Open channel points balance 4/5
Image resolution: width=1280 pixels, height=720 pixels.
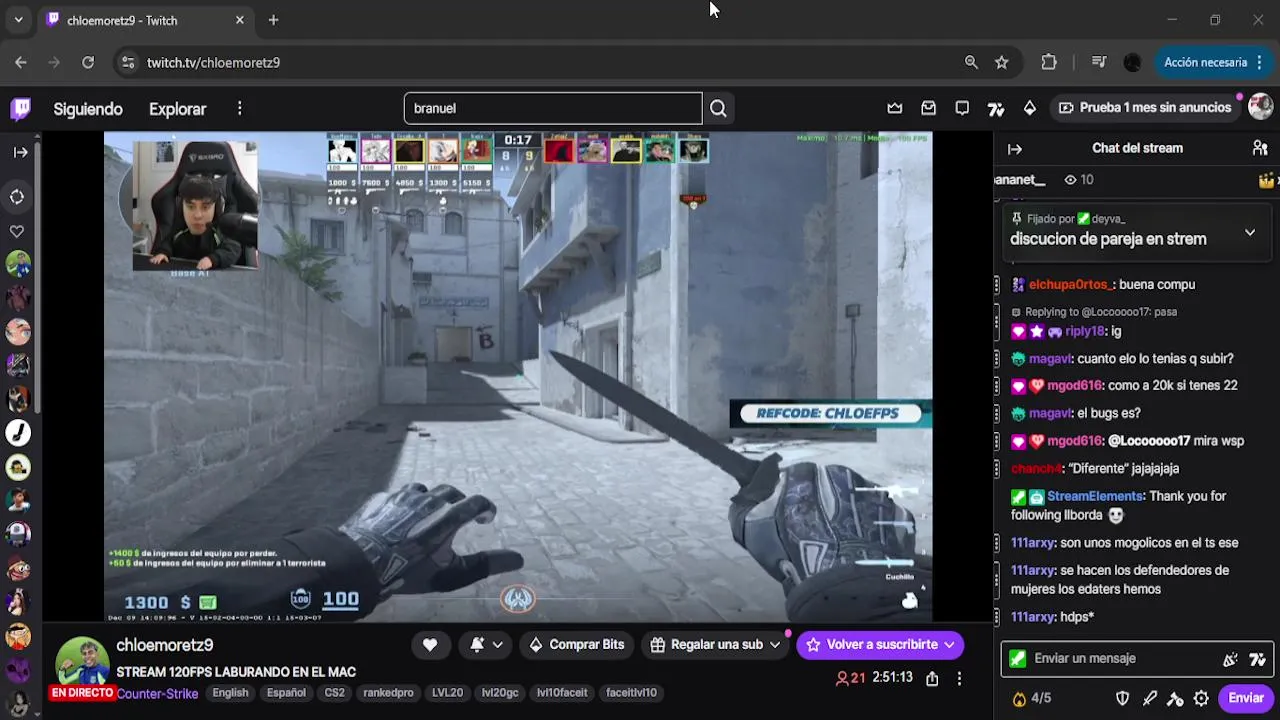(x=1031, y=698)
